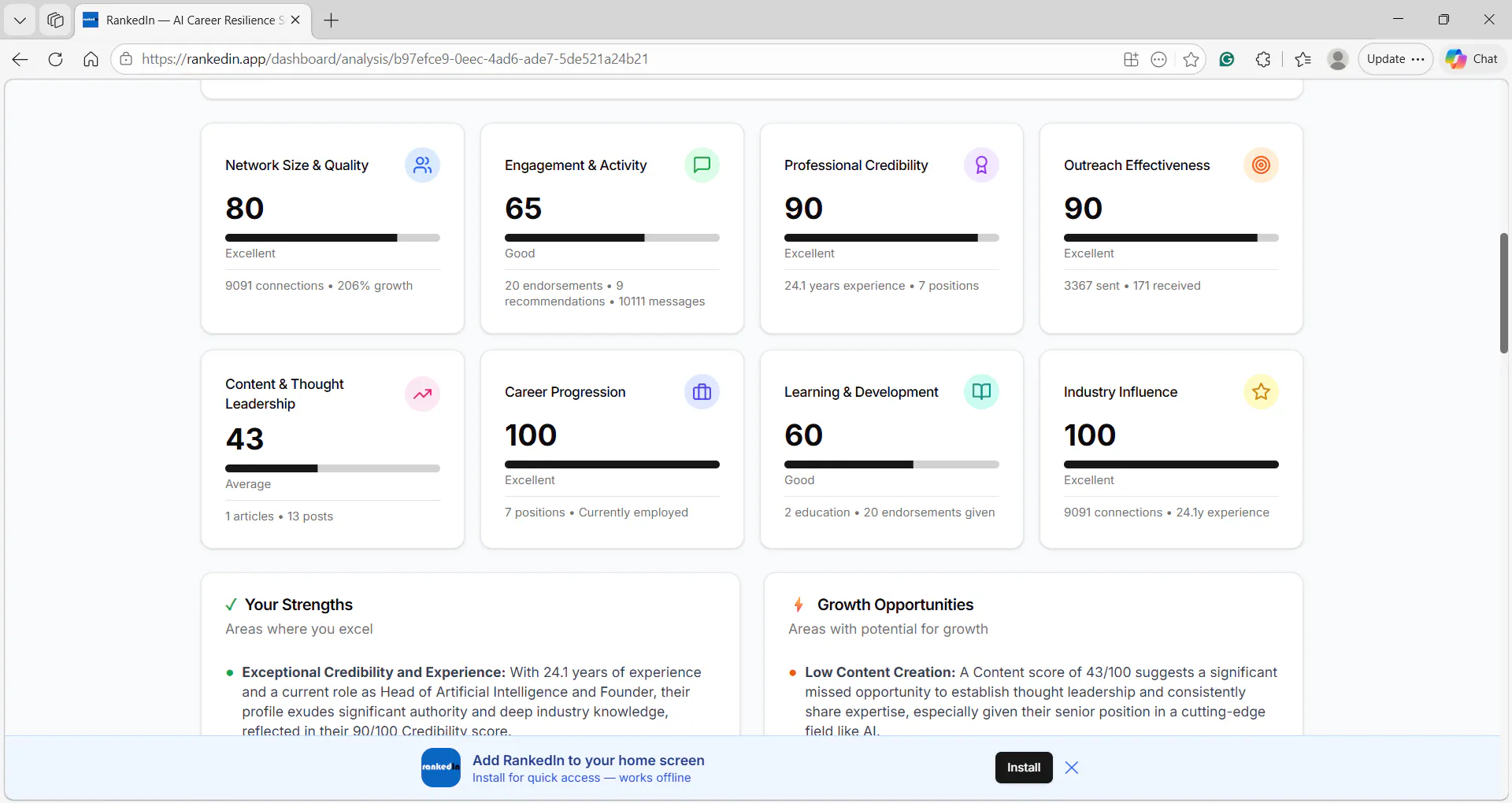Select the RankedIn AI Career Resilience tab
This screenshot has height=803, width=1512.
(x=193, y=20)
